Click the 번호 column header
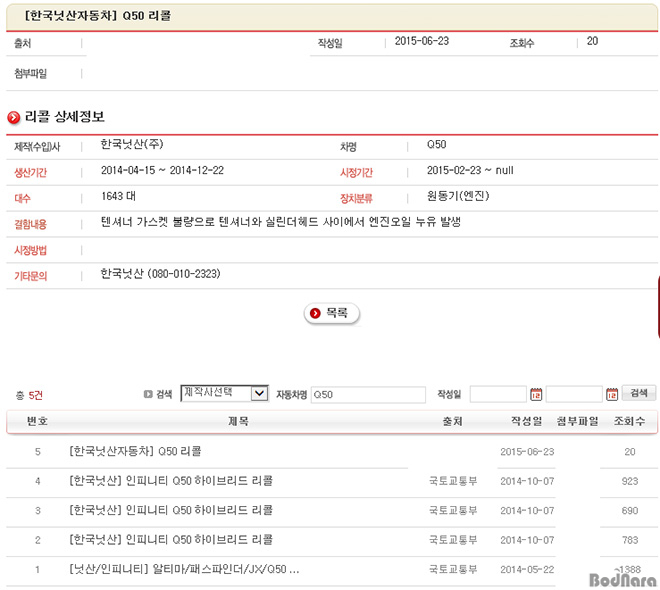The height and width of the screenshot is (590, 660). [x=37, y=421]
